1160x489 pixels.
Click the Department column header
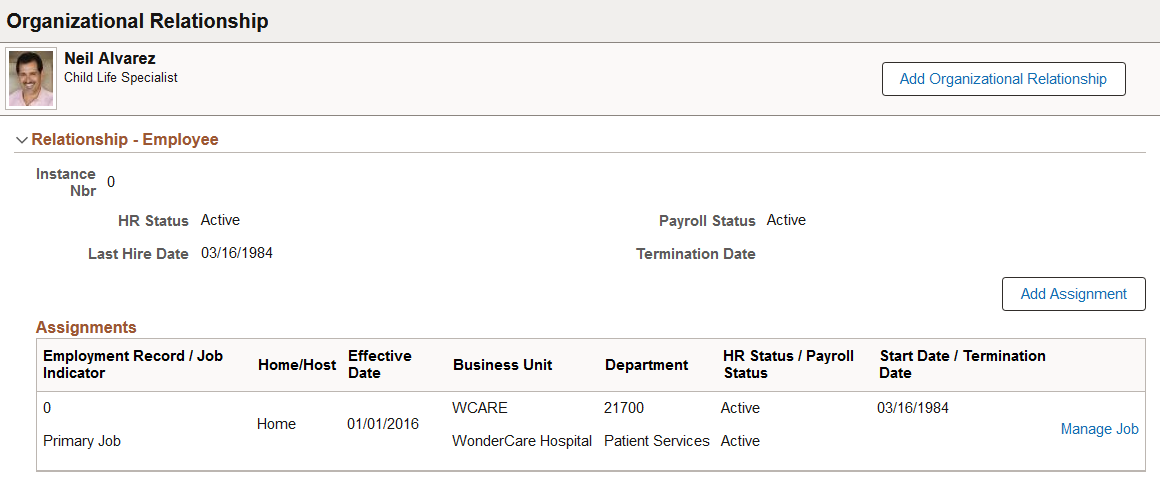tap(647, 365)
